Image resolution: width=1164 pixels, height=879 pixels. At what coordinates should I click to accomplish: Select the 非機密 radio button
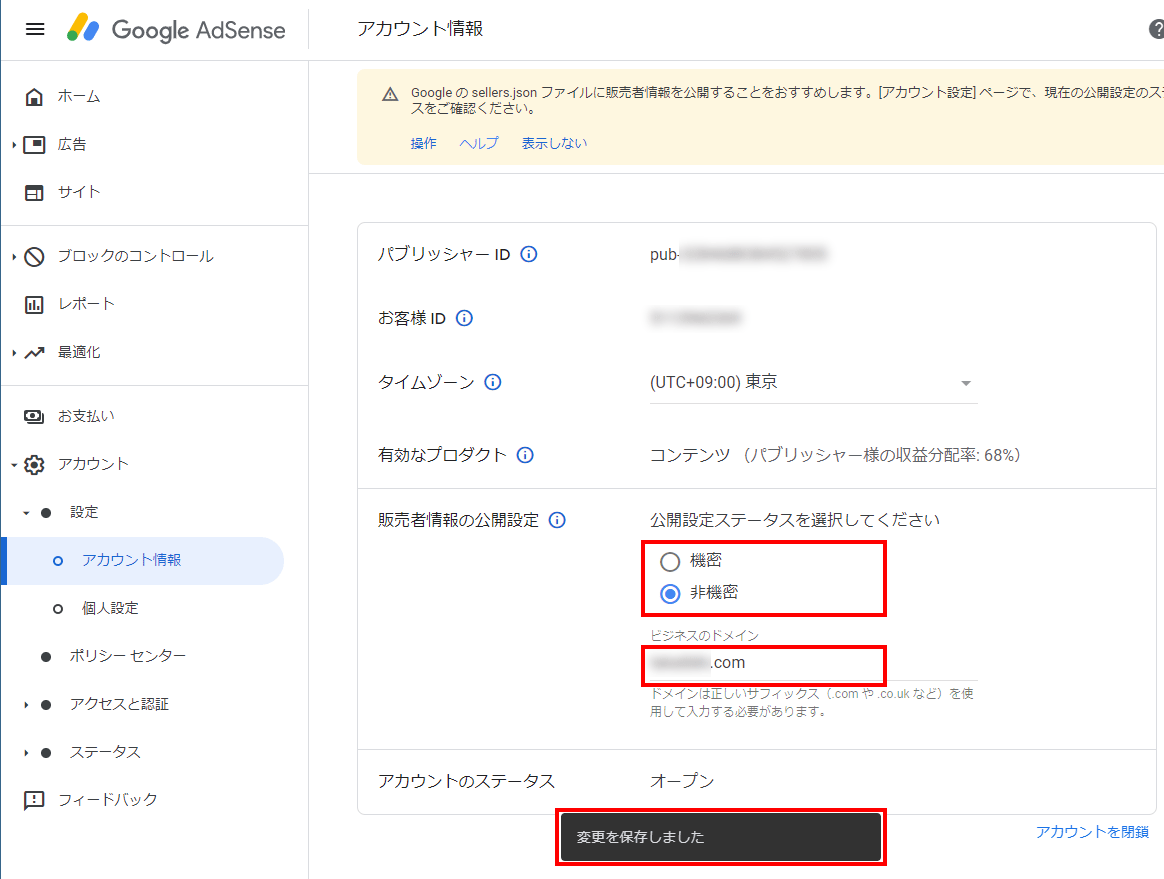point(670,593)
